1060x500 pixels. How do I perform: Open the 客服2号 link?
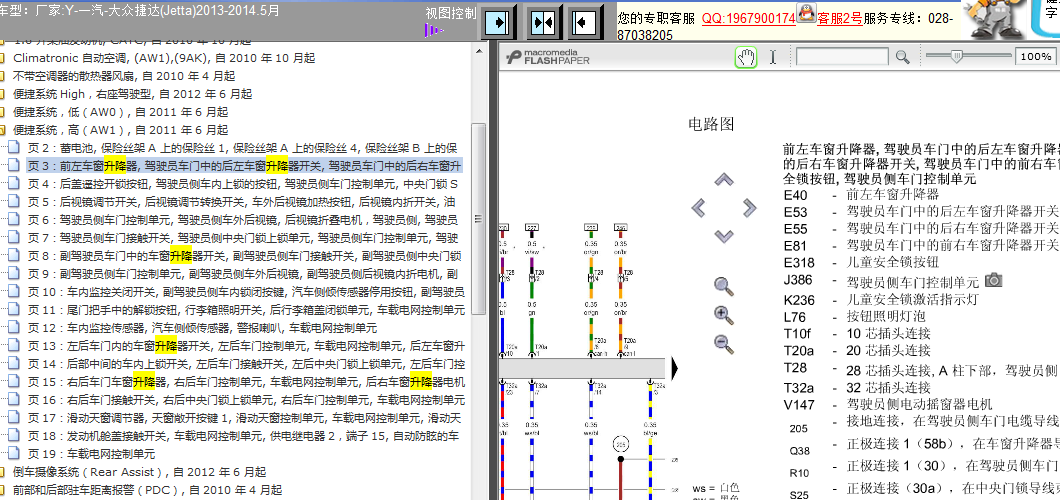coord(840,19)
